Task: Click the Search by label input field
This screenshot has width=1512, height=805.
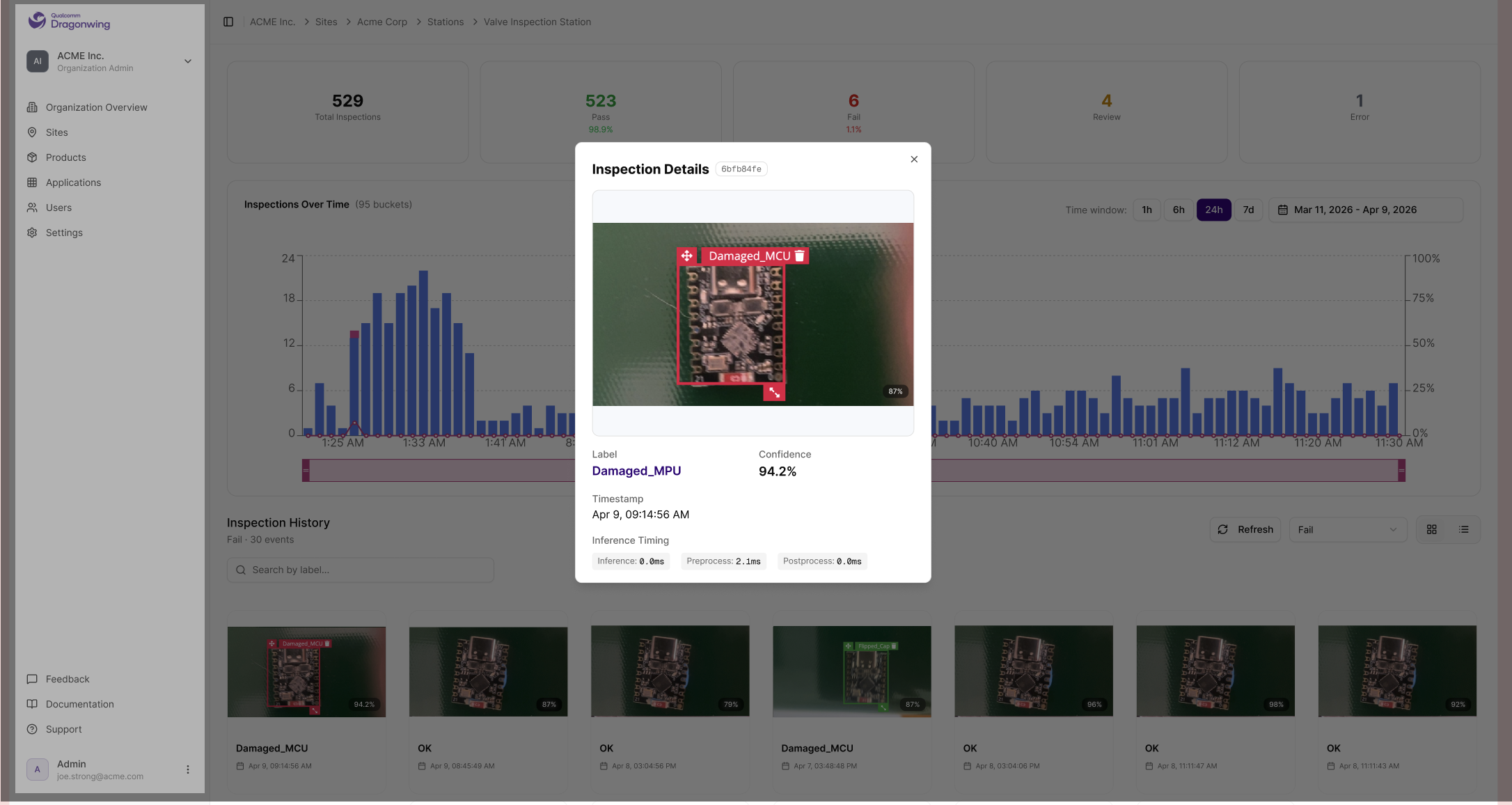Action: (x=361, y=570)
